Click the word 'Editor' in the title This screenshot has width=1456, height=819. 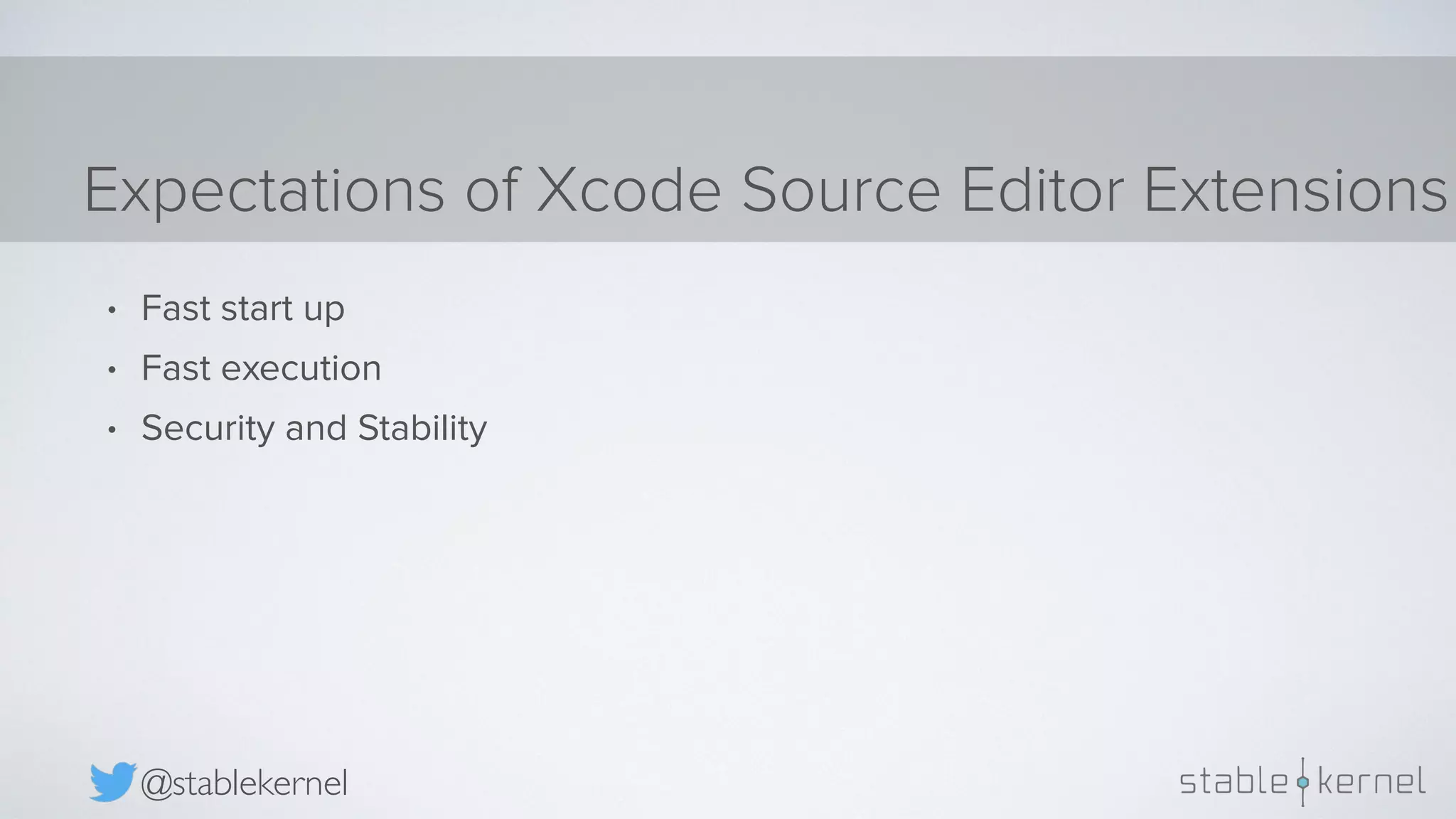tap(1042, 189)
